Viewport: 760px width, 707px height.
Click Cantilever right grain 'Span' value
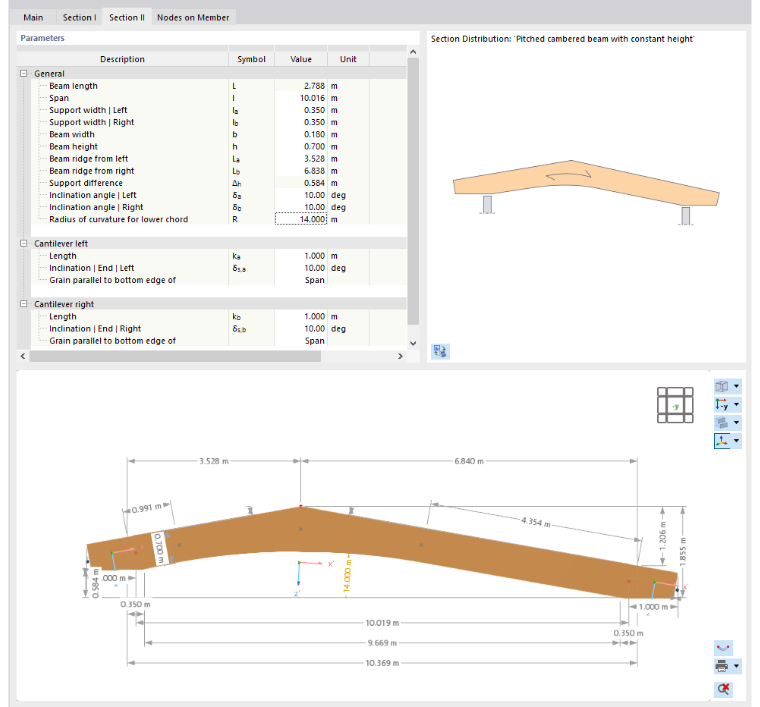click(x=301, y=341)
